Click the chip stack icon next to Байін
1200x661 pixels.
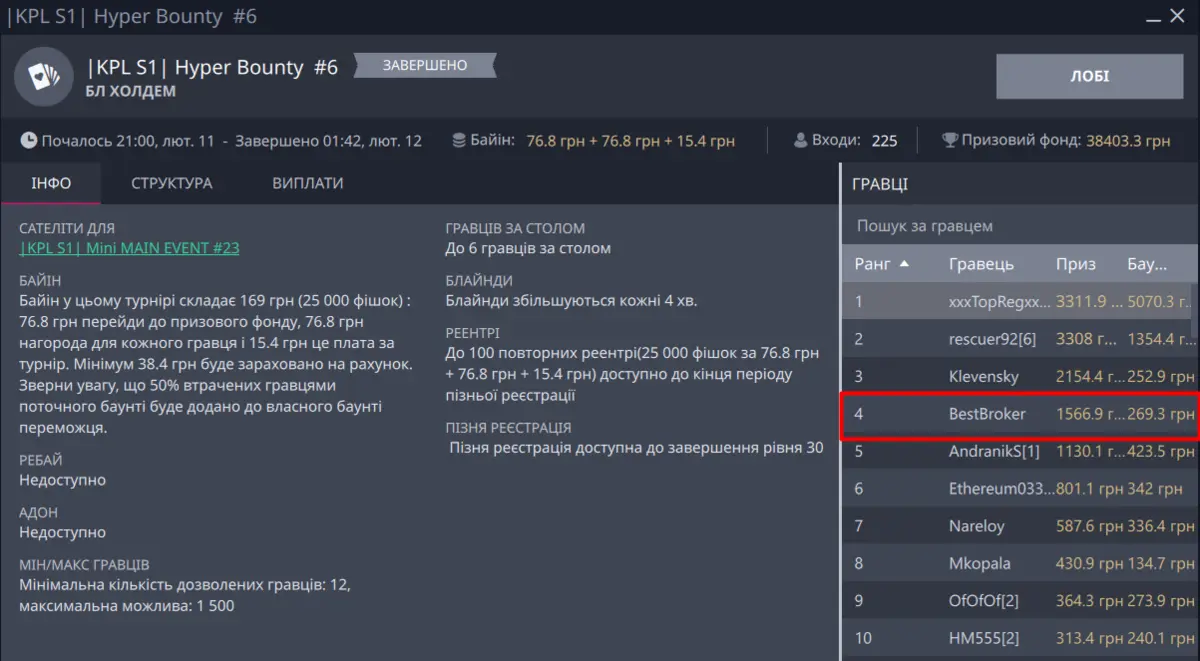tap(458, 140)
